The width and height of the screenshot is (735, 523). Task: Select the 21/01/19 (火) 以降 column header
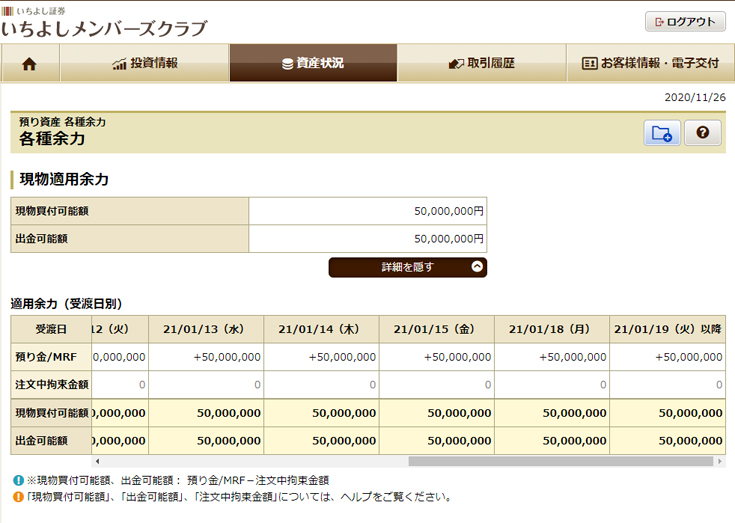667,329
